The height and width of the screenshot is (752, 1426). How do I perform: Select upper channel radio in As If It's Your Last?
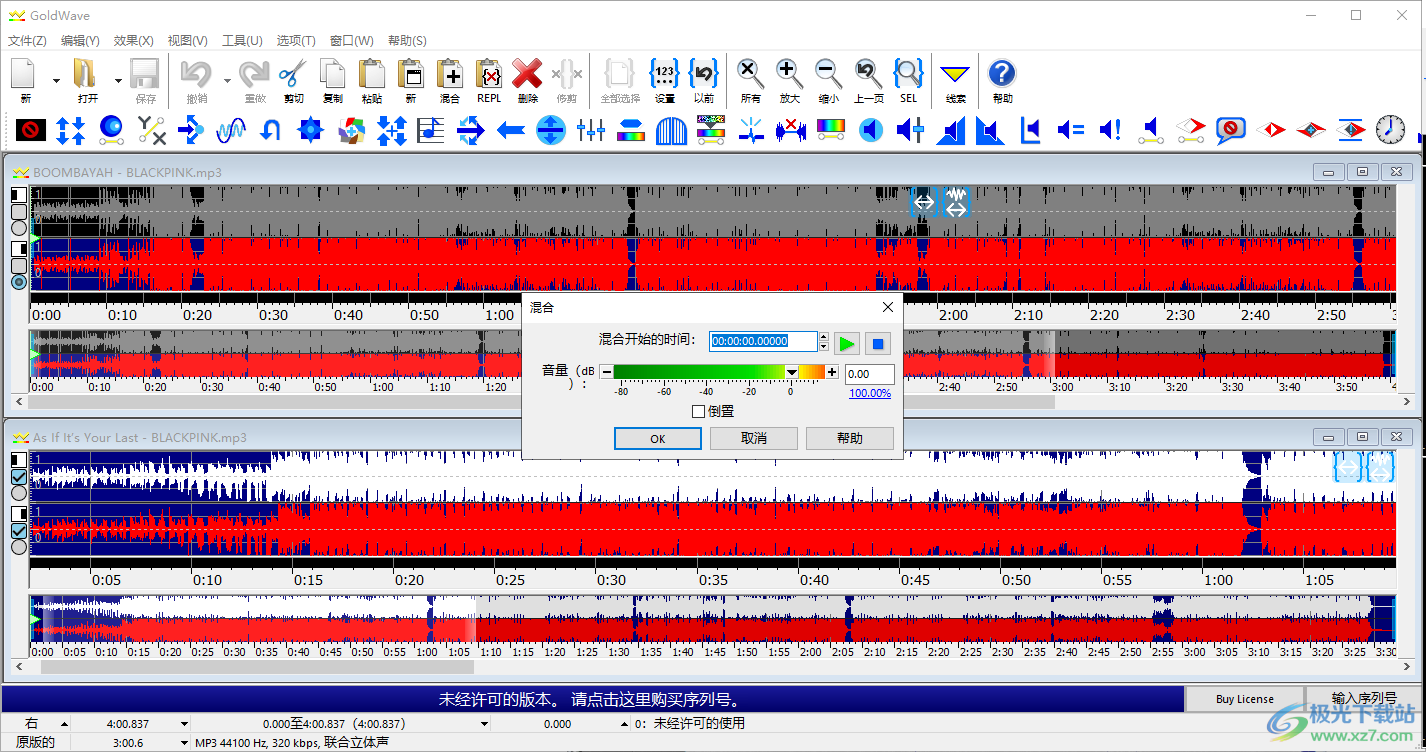coord(19,493)
